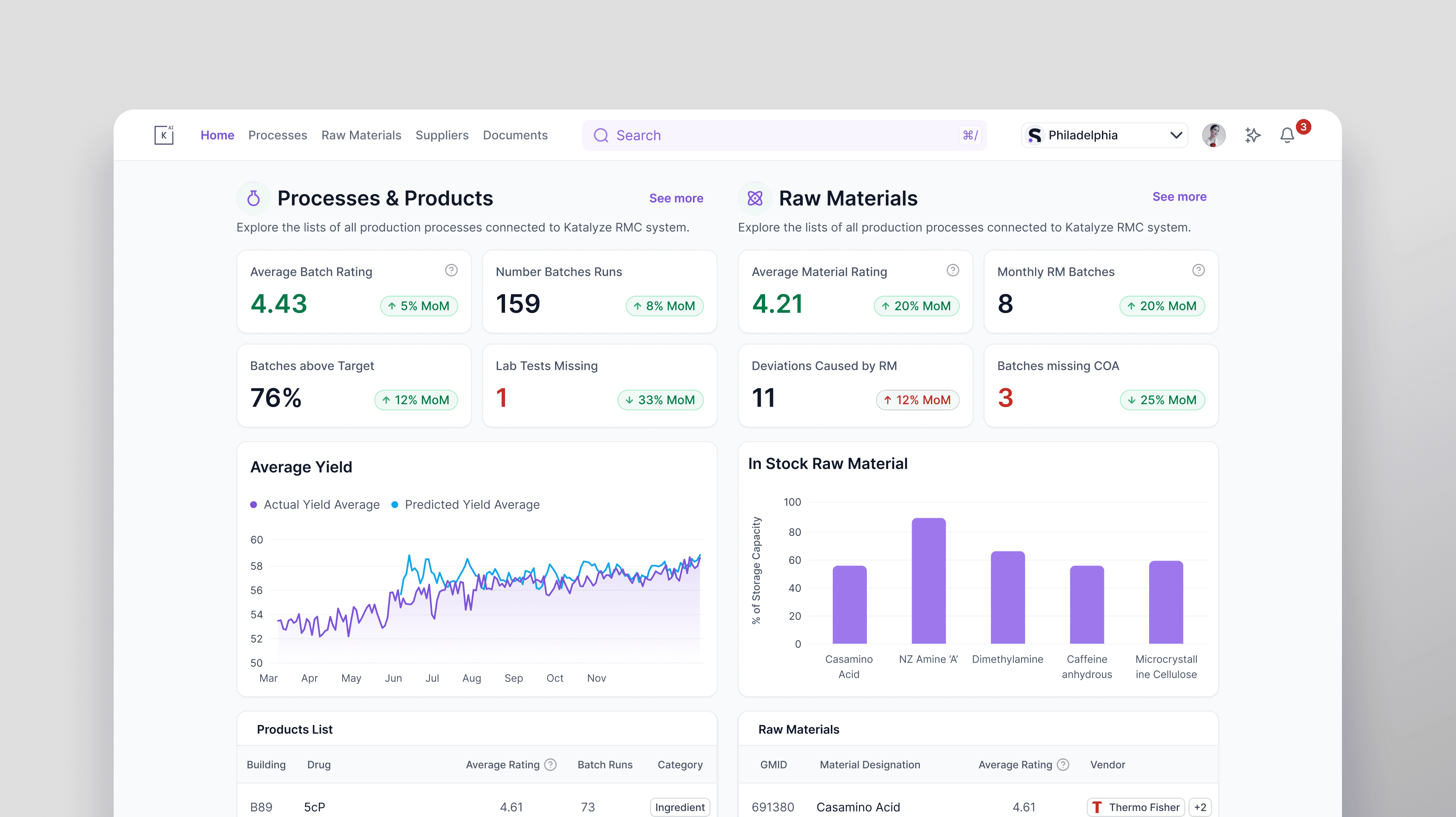This screenshot has height=817, width=1456.
Task: Click help icon on Monthly RM Batches
Action: click(1198, 270)
